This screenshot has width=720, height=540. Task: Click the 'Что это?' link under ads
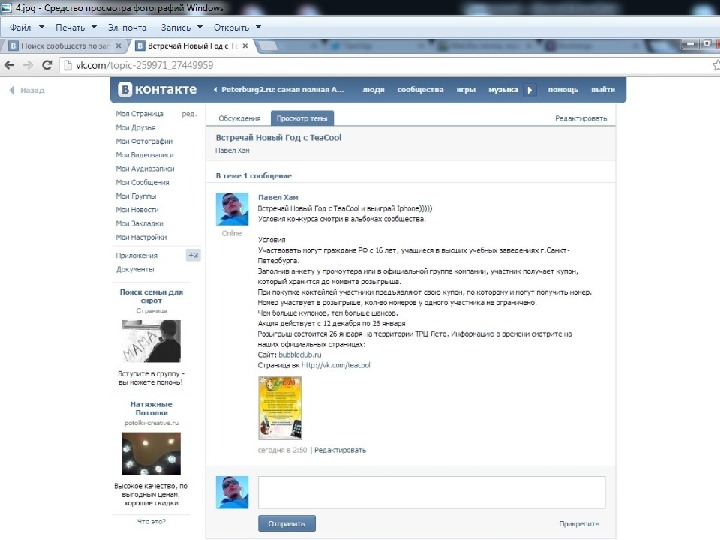[x=151, y=522]
